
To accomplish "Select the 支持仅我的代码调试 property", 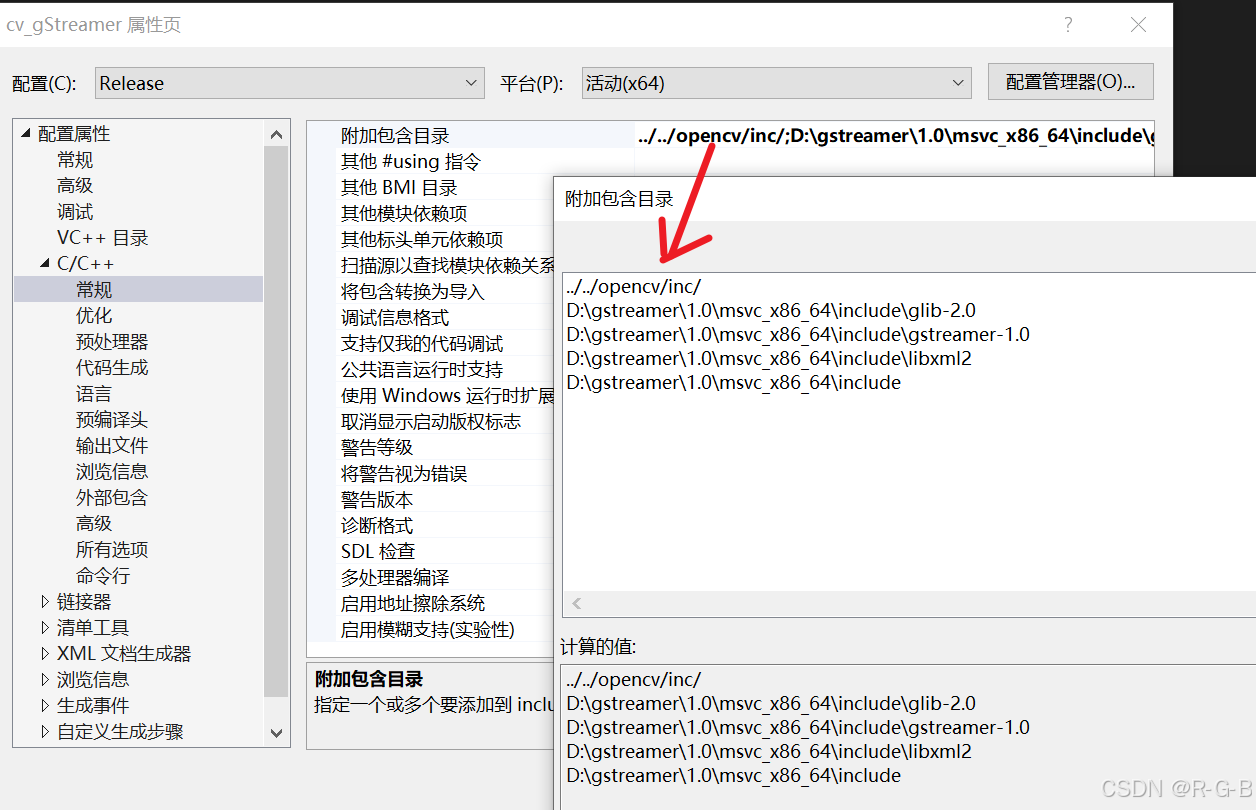I will [x=422, y=344].
